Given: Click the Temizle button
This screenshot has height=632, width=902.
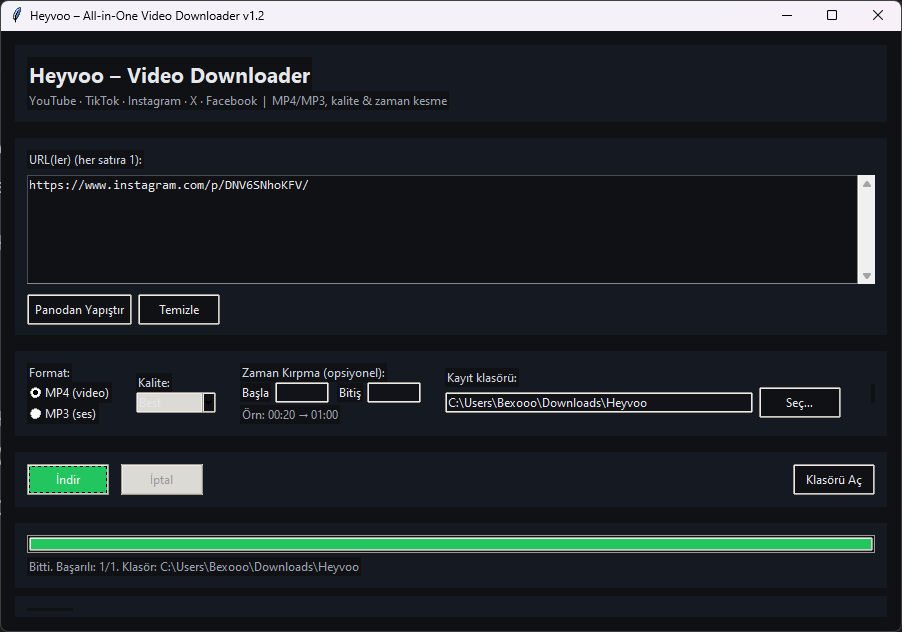Looking at the screenshot, I should 179,309.
